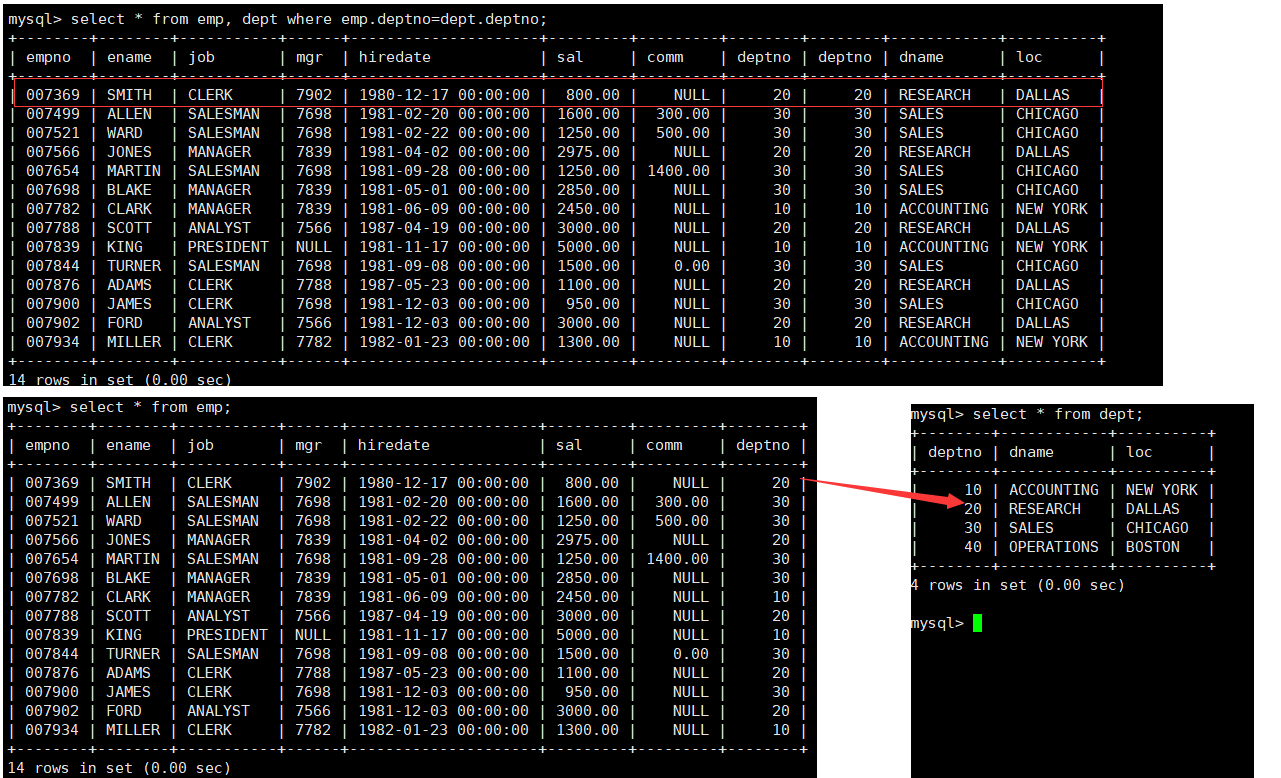Click mgr 7788 in ADAMS's row of the emp-only table

312,673
